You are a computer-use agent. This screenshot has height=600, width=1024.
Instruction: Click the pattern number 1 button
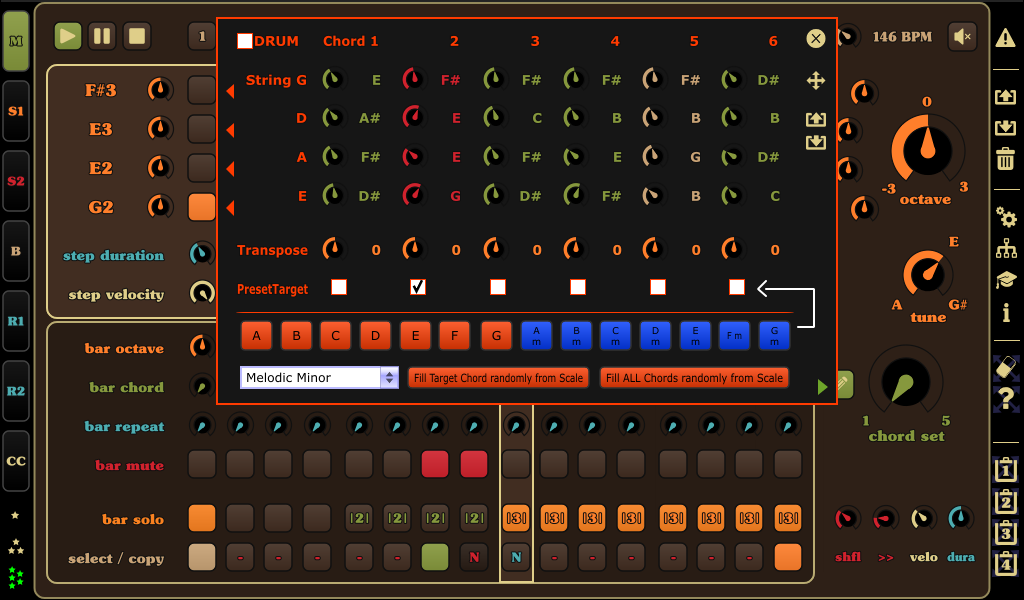202,37
